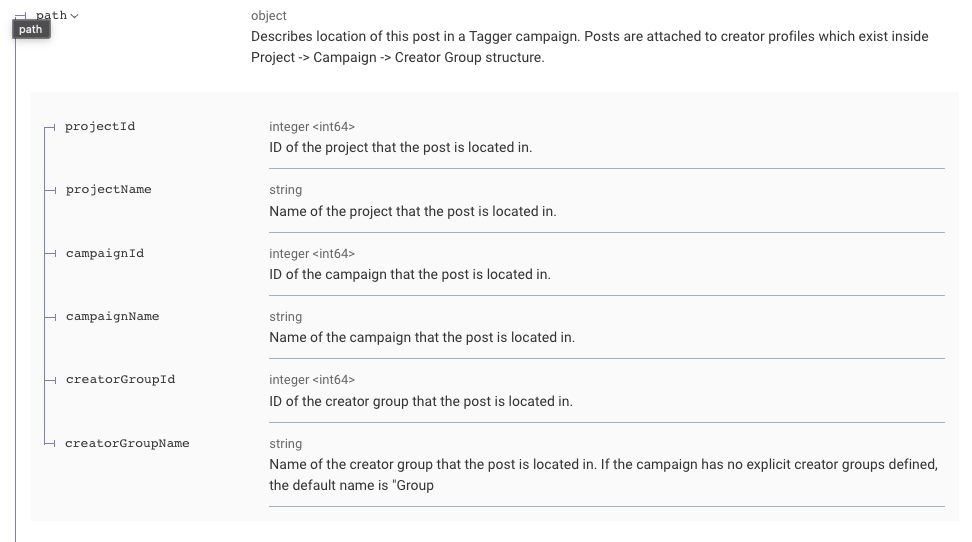Screen dimensions: 972x542
Task: Select the projectId property name
Action: tap(100, 127)
